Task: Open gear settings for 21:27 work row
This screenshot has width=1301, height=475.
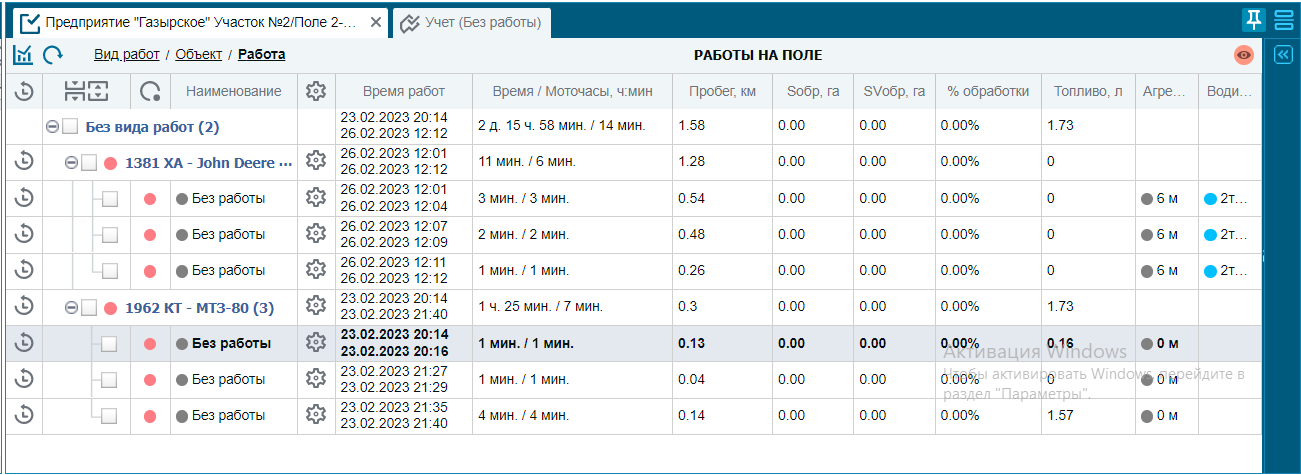Action: pyautogui.click(x=316, y=378)
